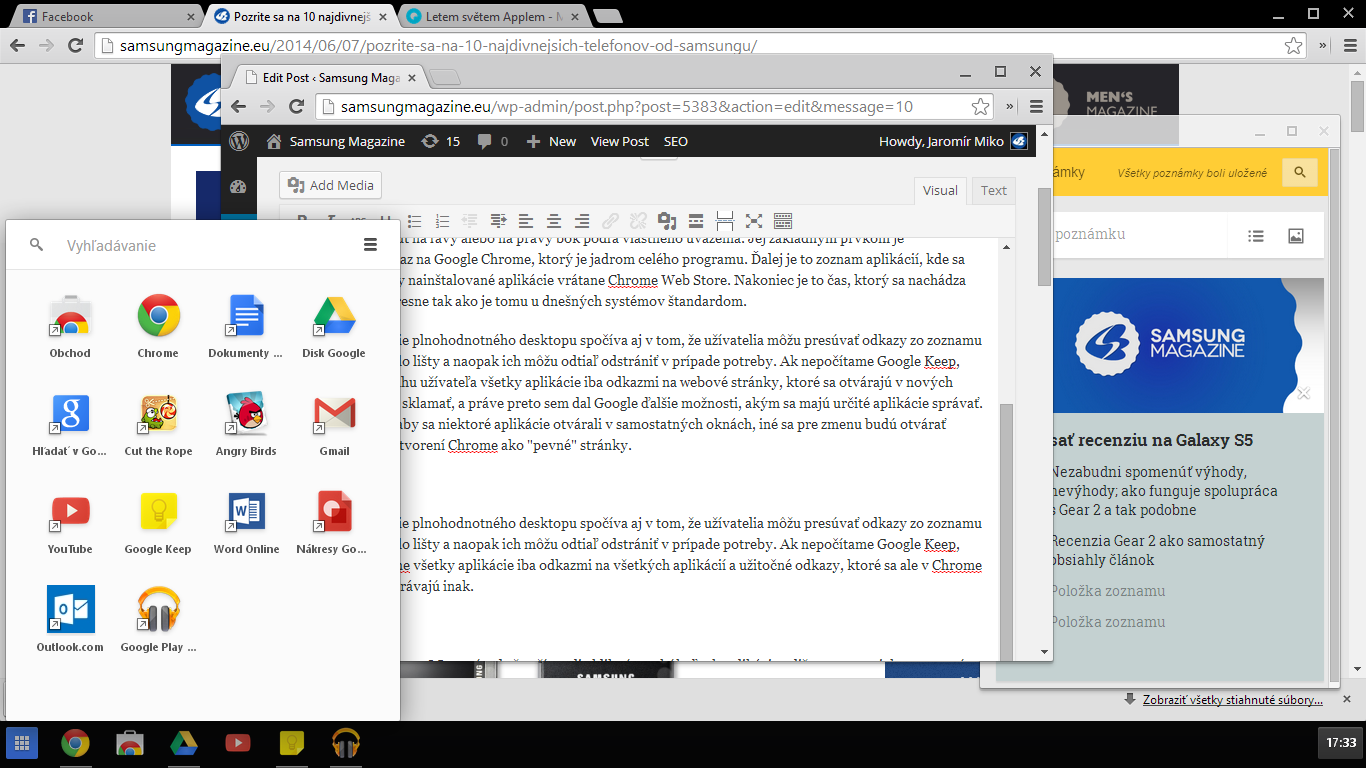This screenshot has height=768, width=1366.
Task: Center-align the post text
Action: coord(553,221)
